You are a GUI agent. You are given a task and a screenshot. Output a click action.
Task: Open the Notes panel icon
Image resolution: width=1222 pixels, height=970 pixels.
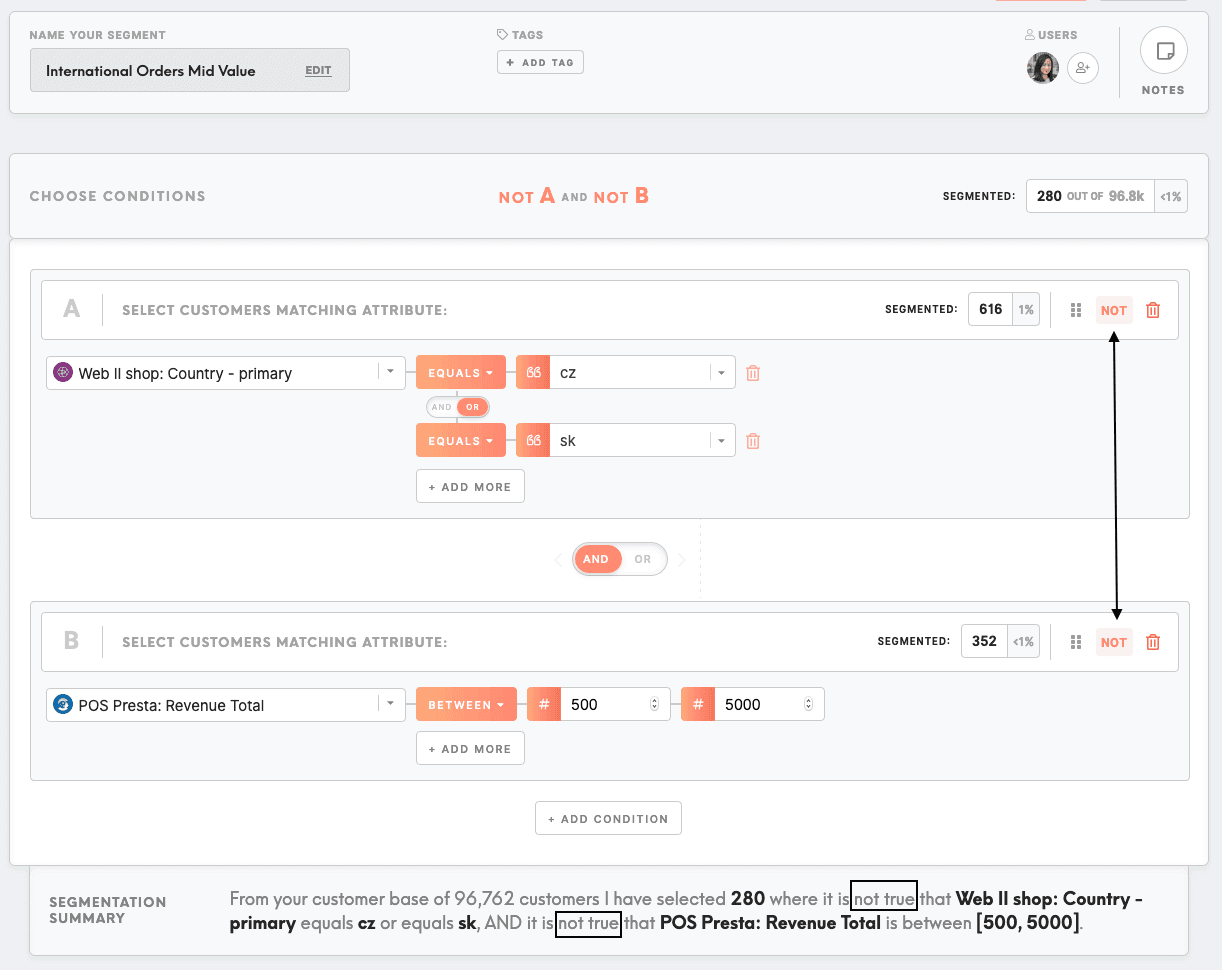(x=1163, y=51)
